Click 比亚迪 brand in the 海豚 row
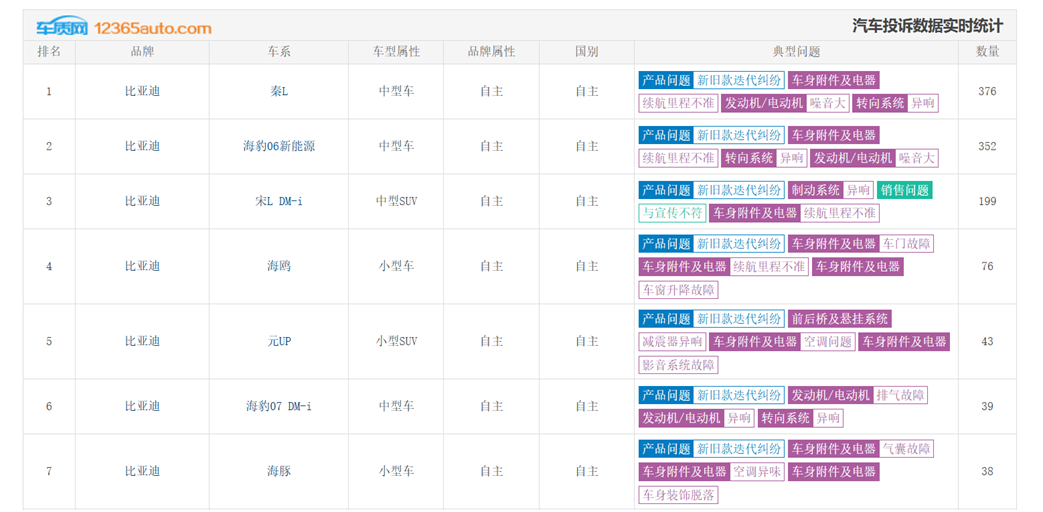Image resolution: width=1043 pixels, height=512 pixels. pos(142,471)
